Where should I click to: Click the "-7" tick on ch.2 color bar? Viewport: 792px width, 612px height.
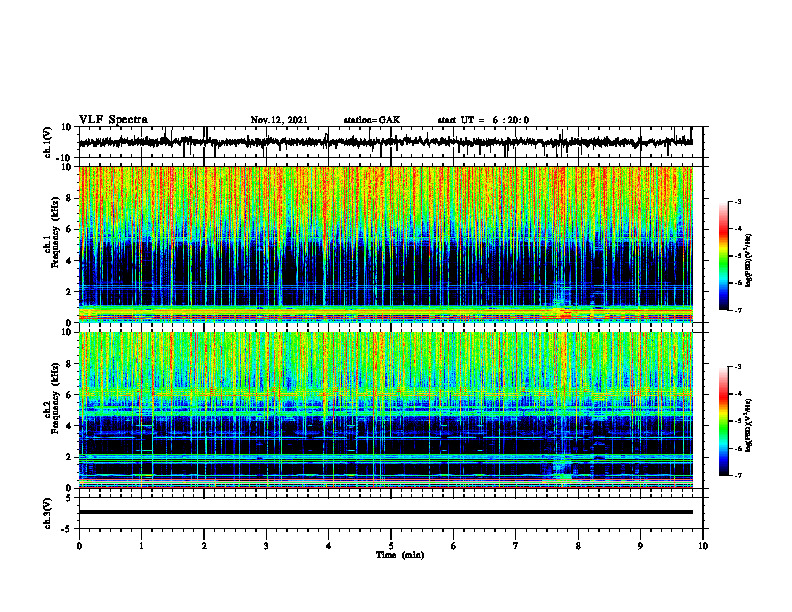click(x=738, y=476)
